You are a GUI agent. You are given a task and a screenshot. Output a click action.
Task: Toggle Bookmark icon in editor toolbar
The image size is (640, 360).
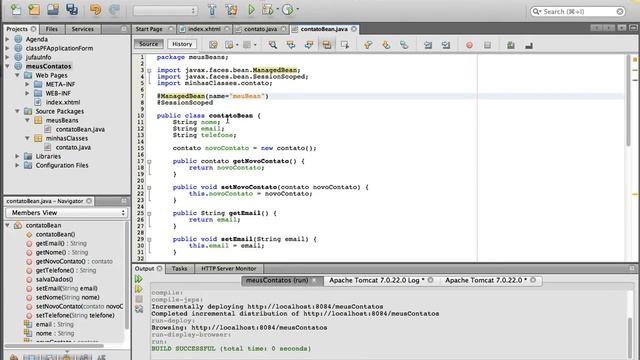point(404,45)
